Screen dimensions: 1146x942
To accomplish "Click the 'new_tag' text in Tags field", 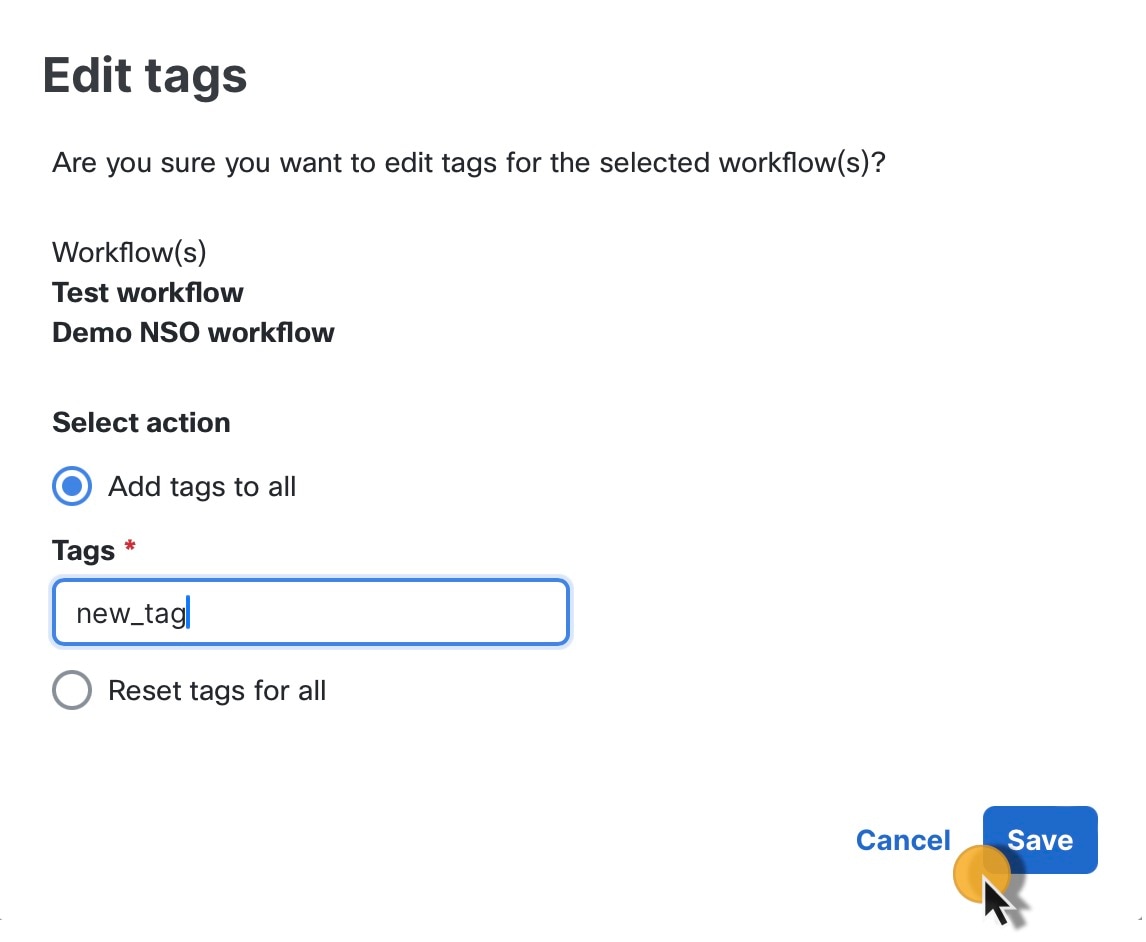I will [131, 613].
